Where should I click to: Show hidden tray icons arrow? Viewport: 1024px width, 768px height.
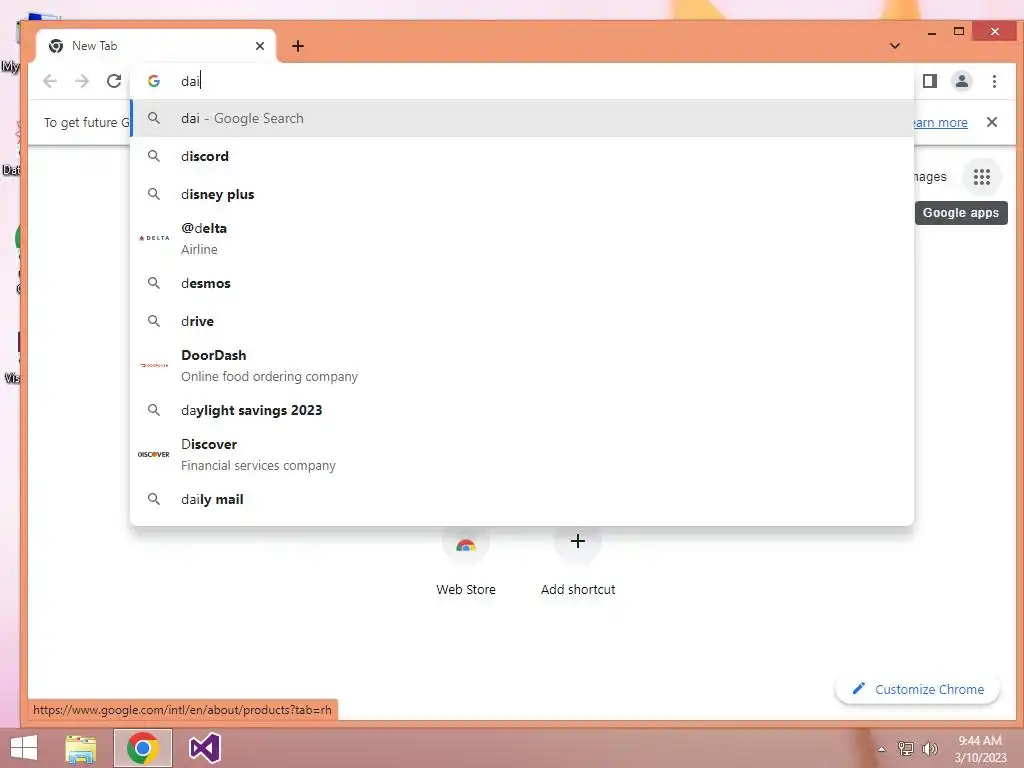pos(882,749)
